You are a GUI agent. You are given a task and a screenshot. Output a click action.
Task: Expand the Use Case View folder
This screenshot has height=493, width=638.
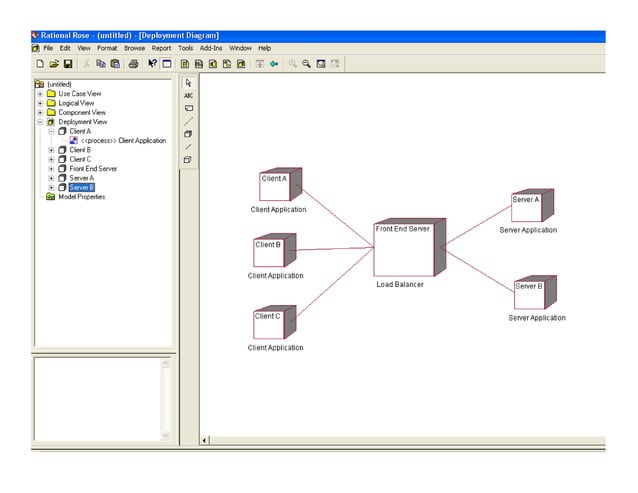tap(40, 94)
